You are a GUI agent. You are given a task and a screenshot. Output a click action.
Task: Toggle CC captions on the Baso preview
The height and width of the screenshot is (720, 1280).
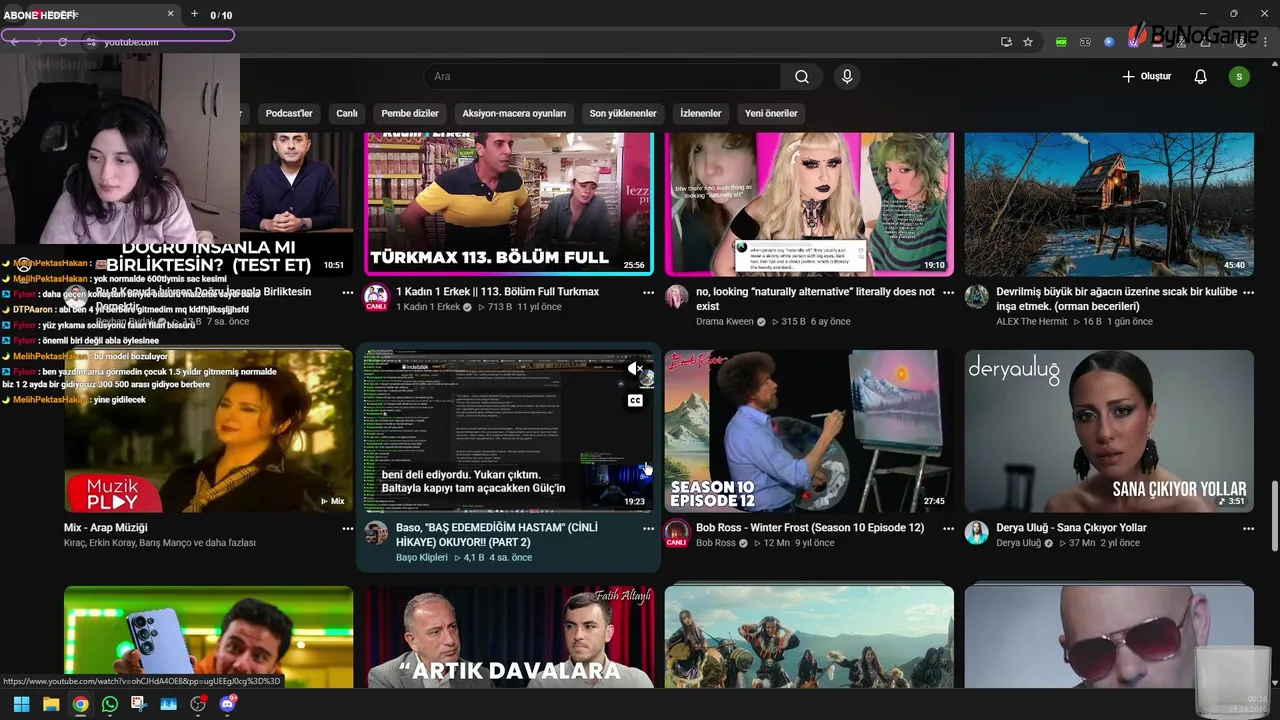tap(635, 401)
